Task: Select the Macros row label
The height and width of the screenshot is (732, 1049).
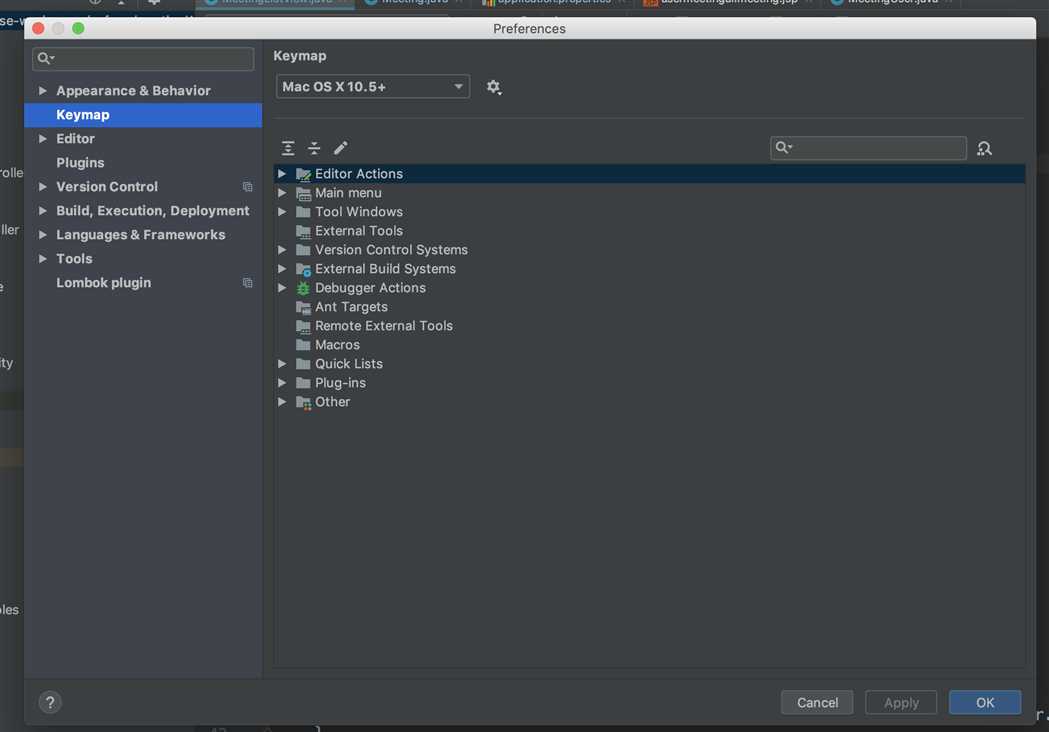Action: pos(337,345)
